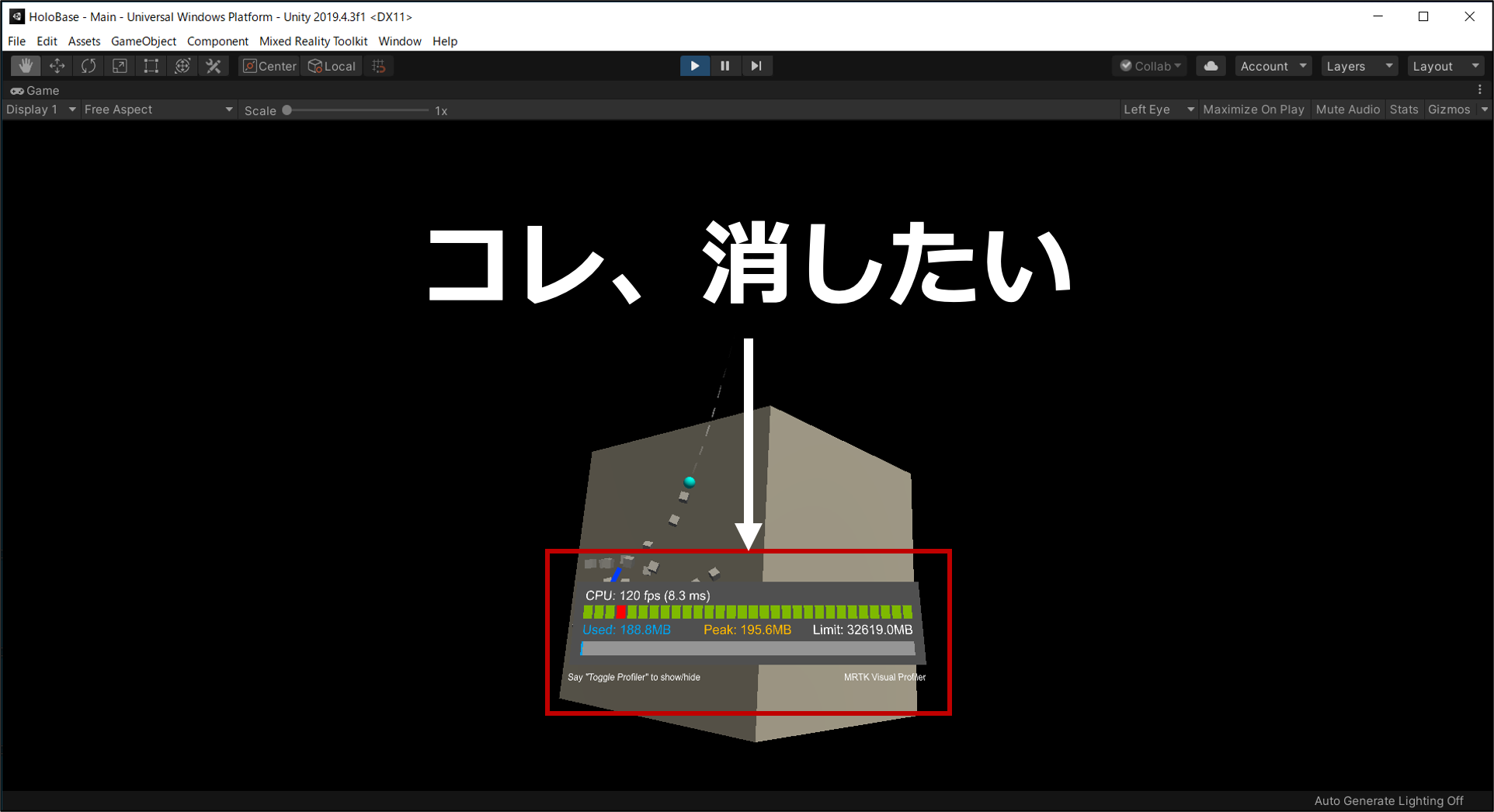Click the Scale slider handle
The width and height of the screenshot is (1494, 812).
287,110
